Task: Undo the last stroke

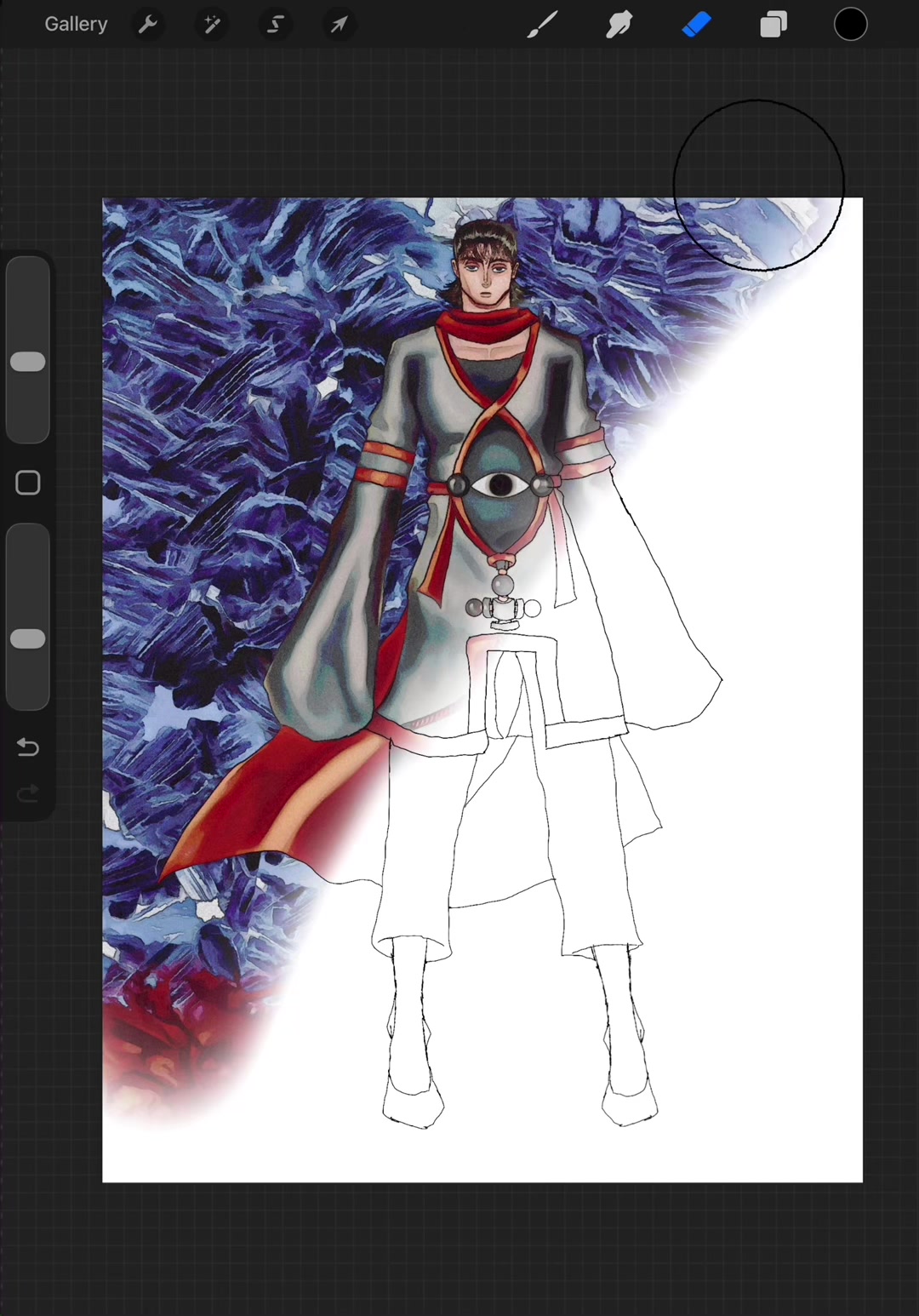Action: pos(28,747)
